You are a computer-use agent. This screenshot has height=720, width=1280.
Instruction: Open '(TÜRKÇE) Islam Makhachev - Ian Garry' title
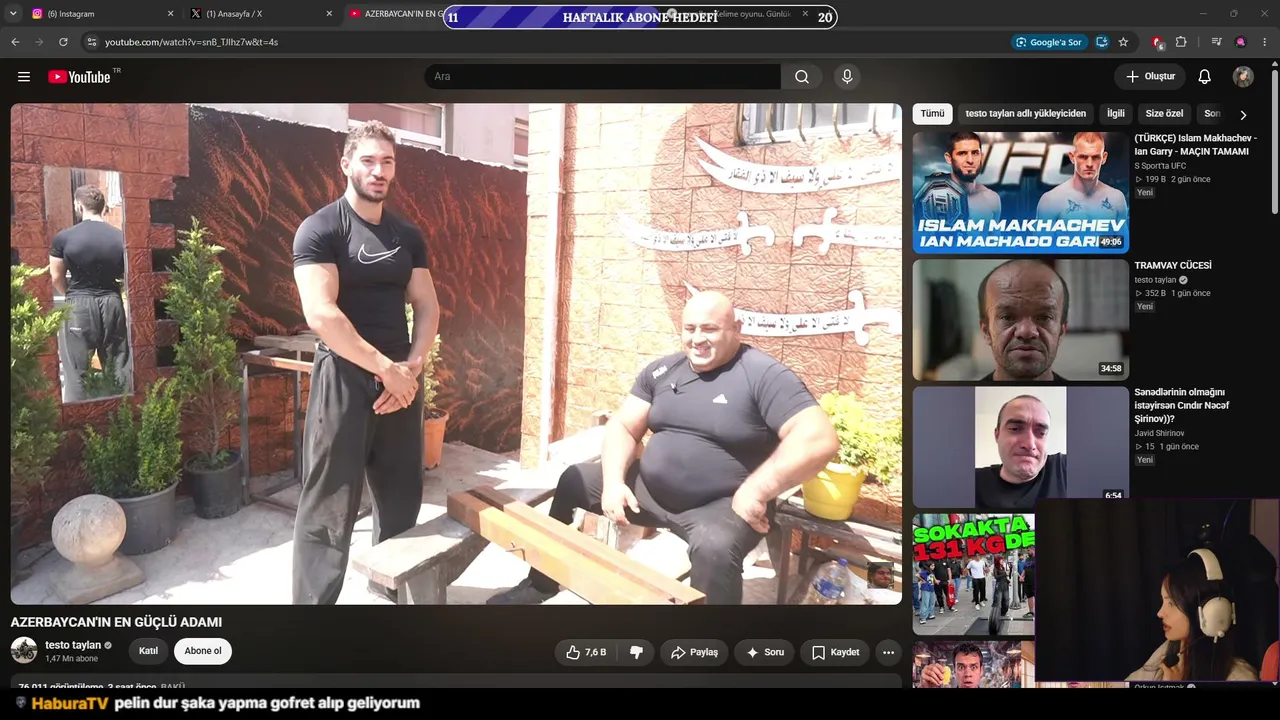tap(1195, 145)
